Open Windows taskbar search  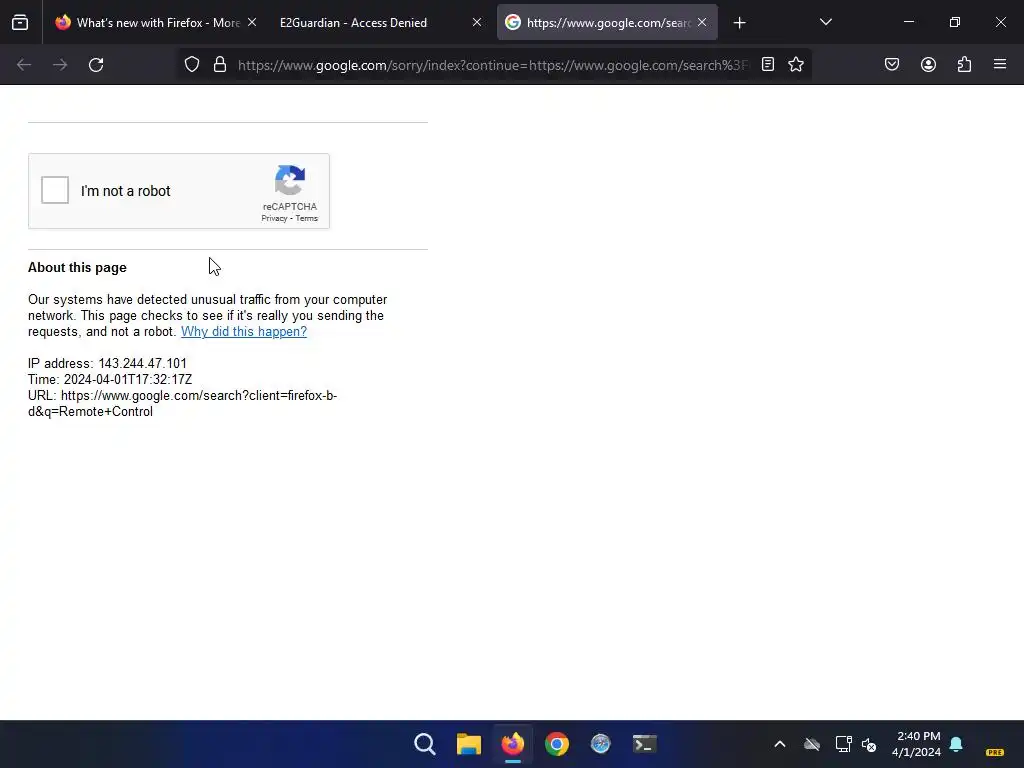point(424,744)
